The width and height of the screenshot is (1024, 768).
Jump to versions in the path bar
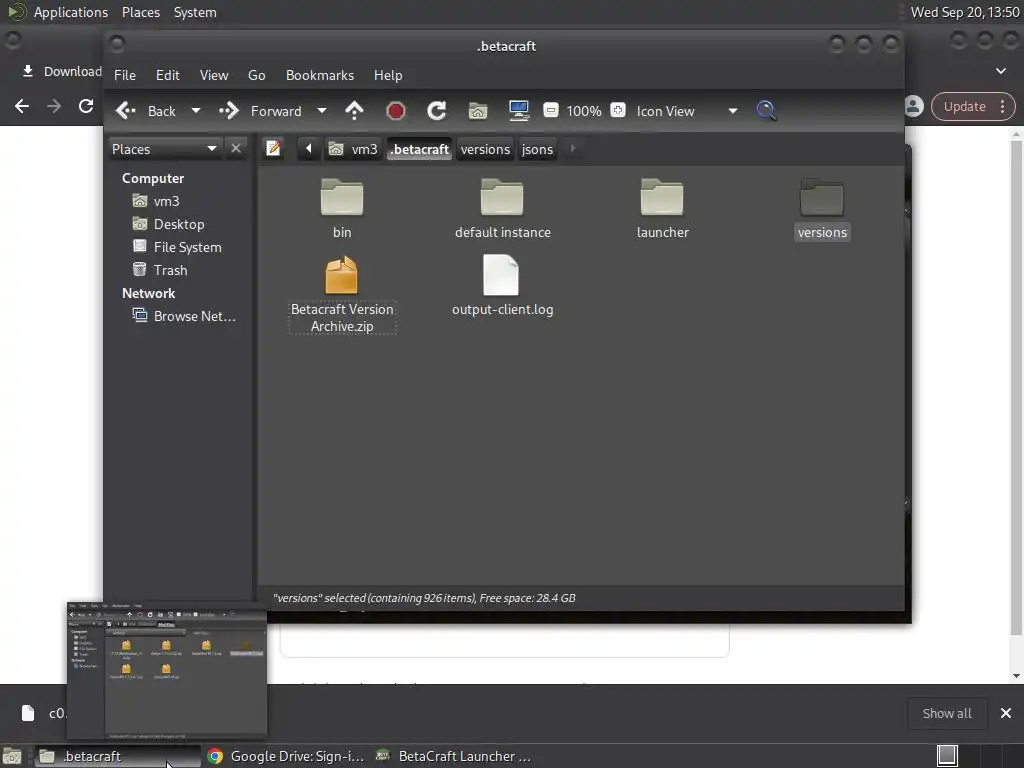[x=485, y=149]
